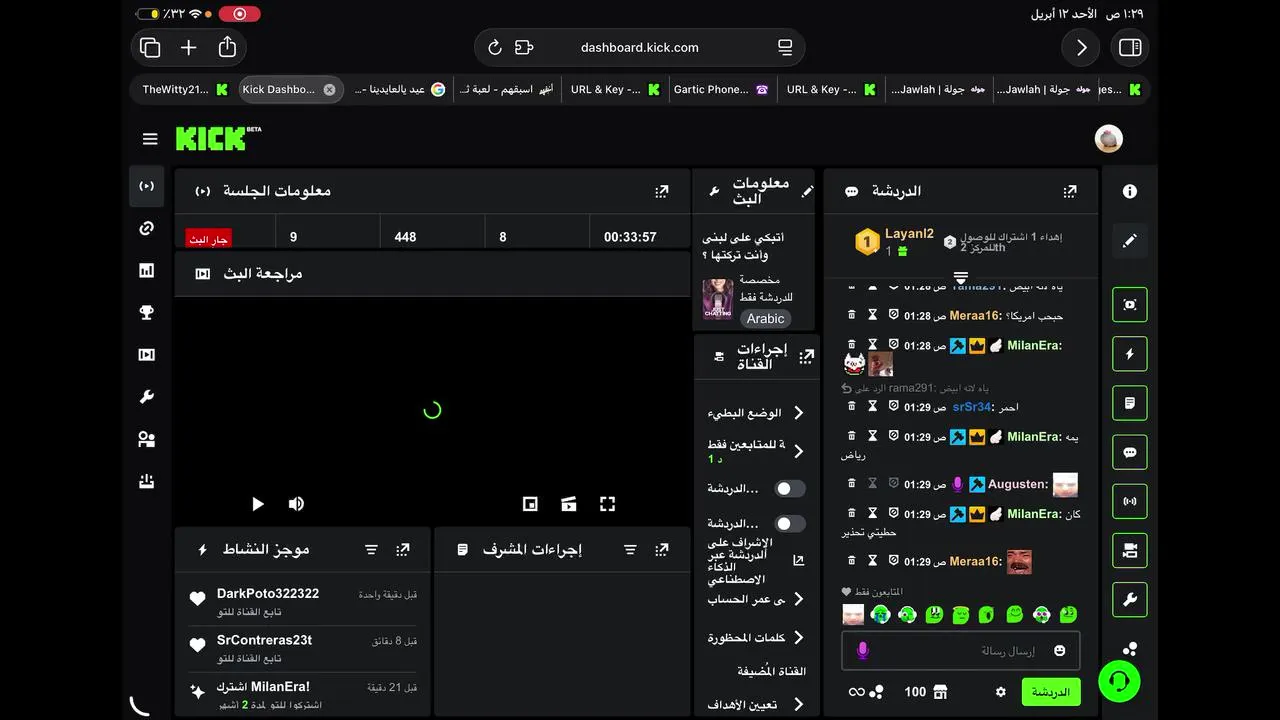Open القناة المُضيفة host channel option
Viewport: 1280px width, 720px height.
click(x=772, y=671)
